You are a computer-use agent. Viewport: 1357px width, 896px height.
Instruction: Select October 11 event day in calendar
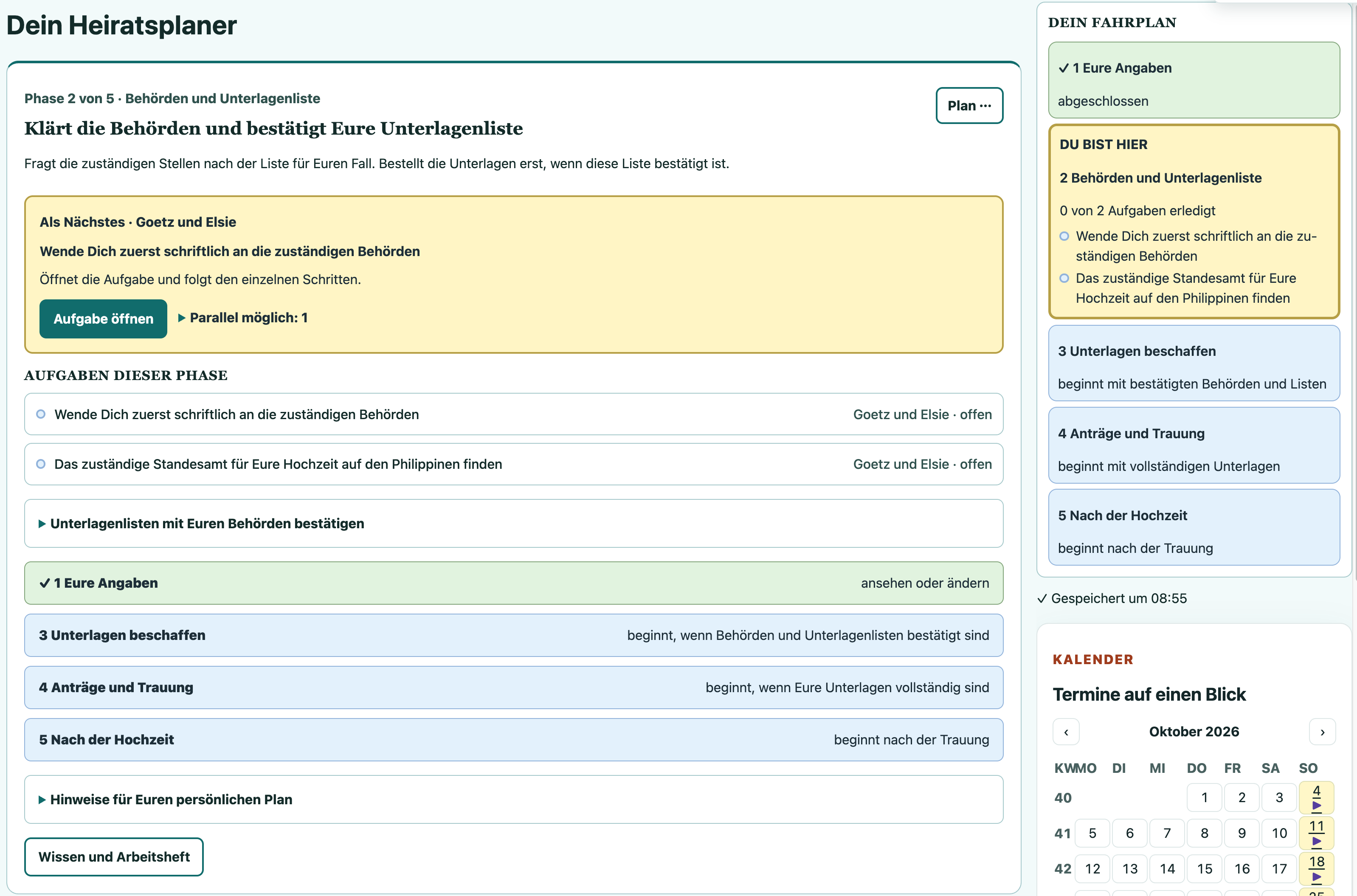click(x=1316, y=833)
